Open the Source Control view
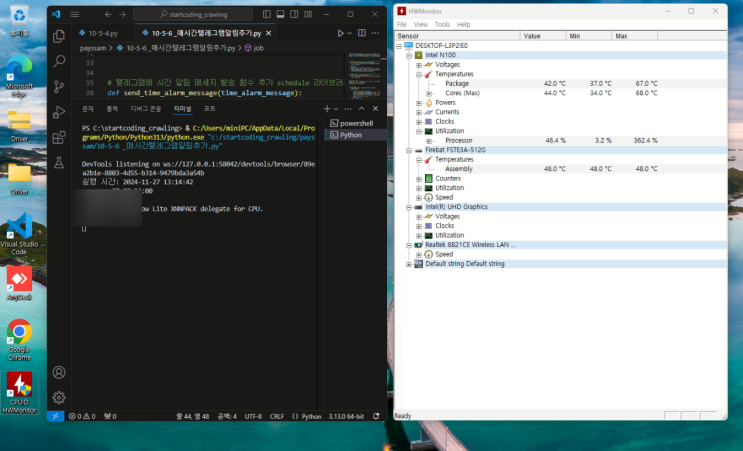This screenshot has height=451, width=743. point(59,87)
